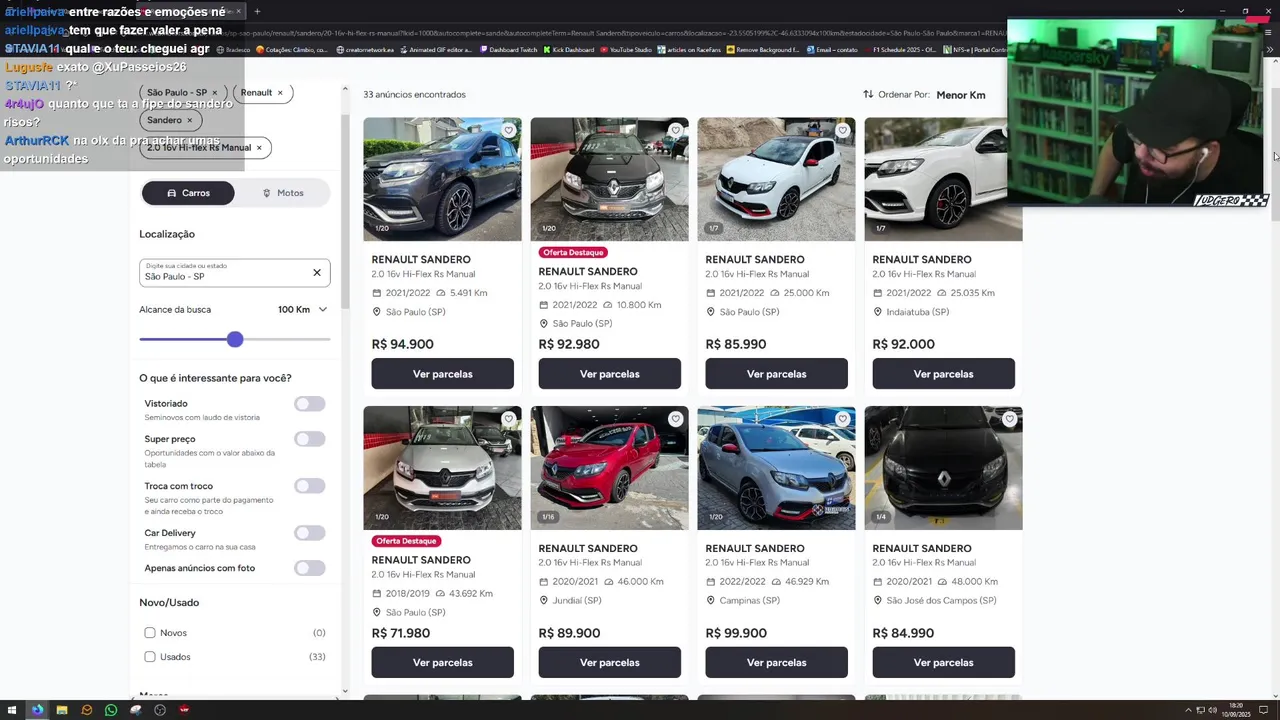Click the São Paulo - SP location input
This screenshot has width=1280, height=720.
point(234,273)
